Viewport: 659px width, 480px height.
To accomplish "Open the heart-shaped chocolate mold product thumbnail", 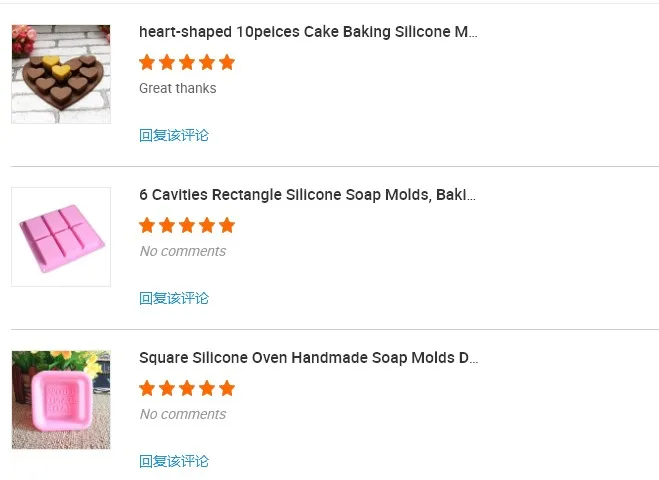I will coord(61,74).
